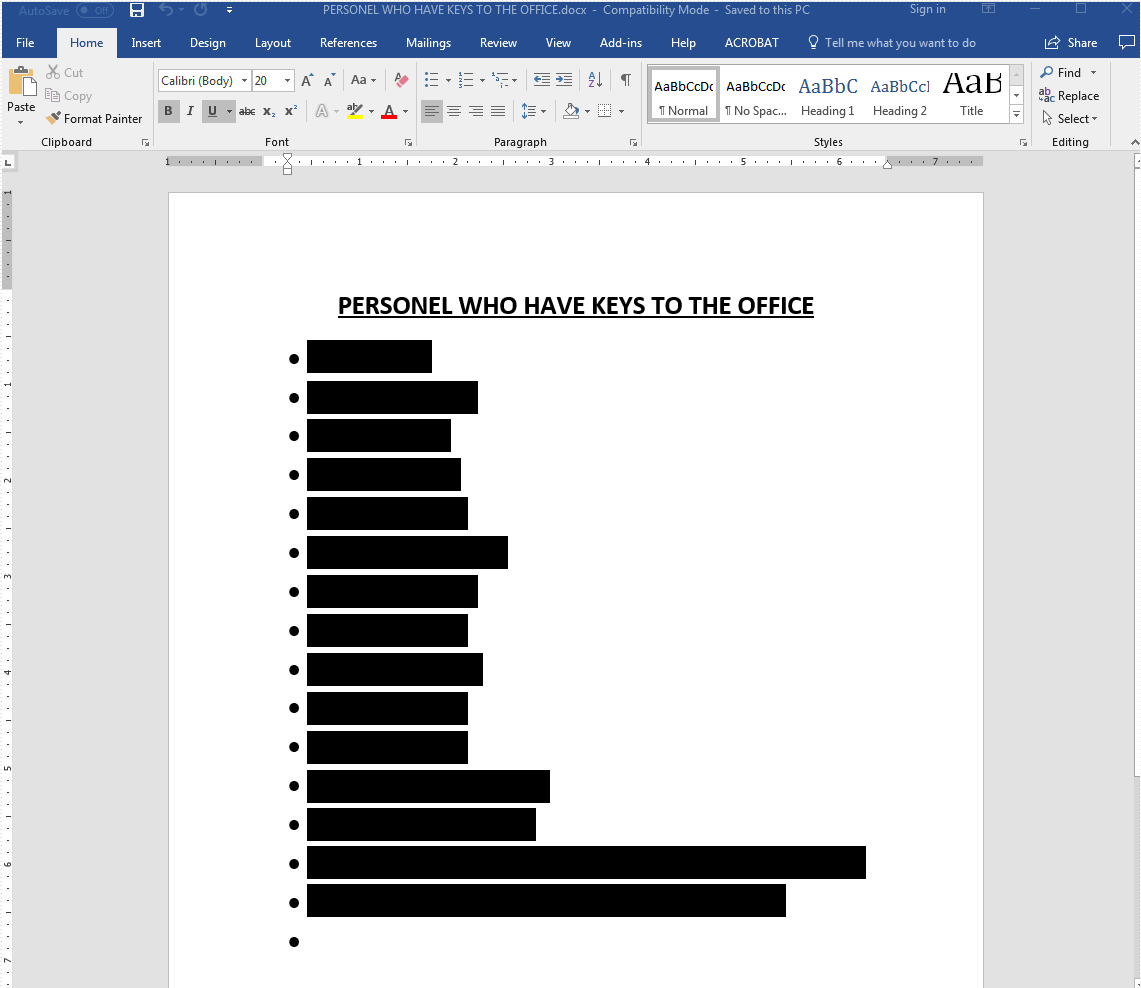
Task: Clear all formatting with eraser icon
Action: point(401,80)
